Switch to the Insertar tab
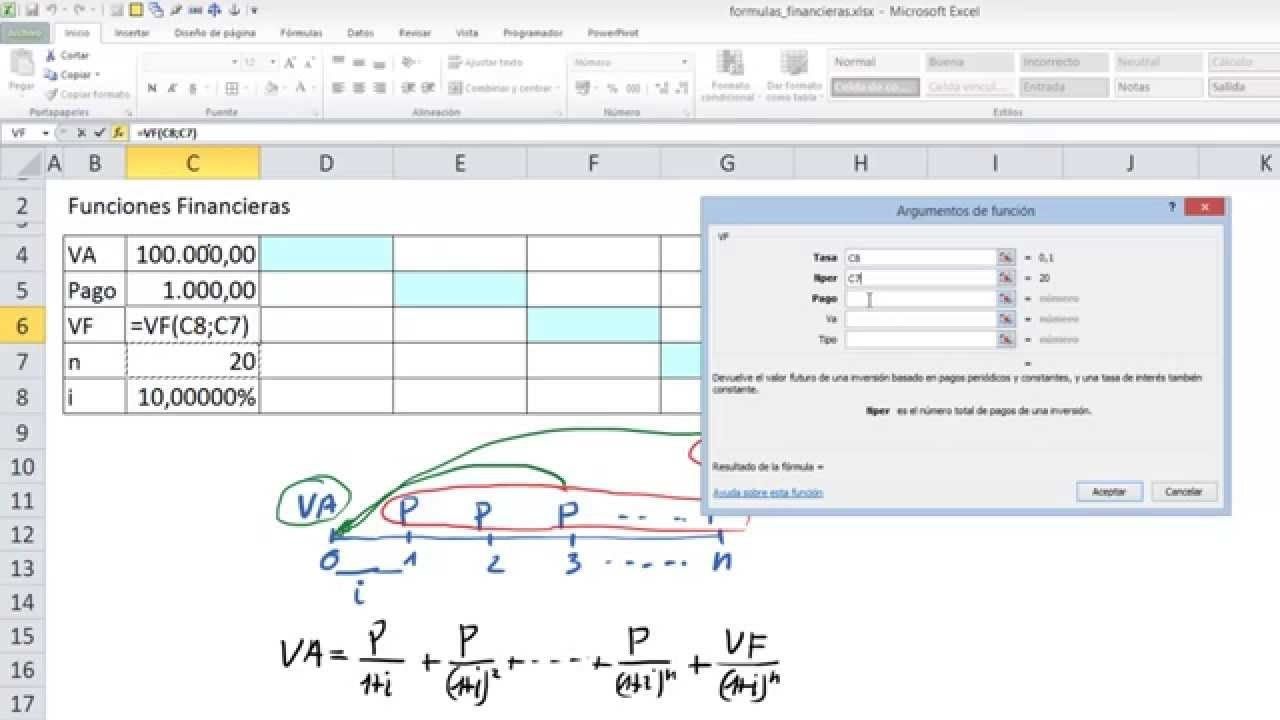 point(132,33)
